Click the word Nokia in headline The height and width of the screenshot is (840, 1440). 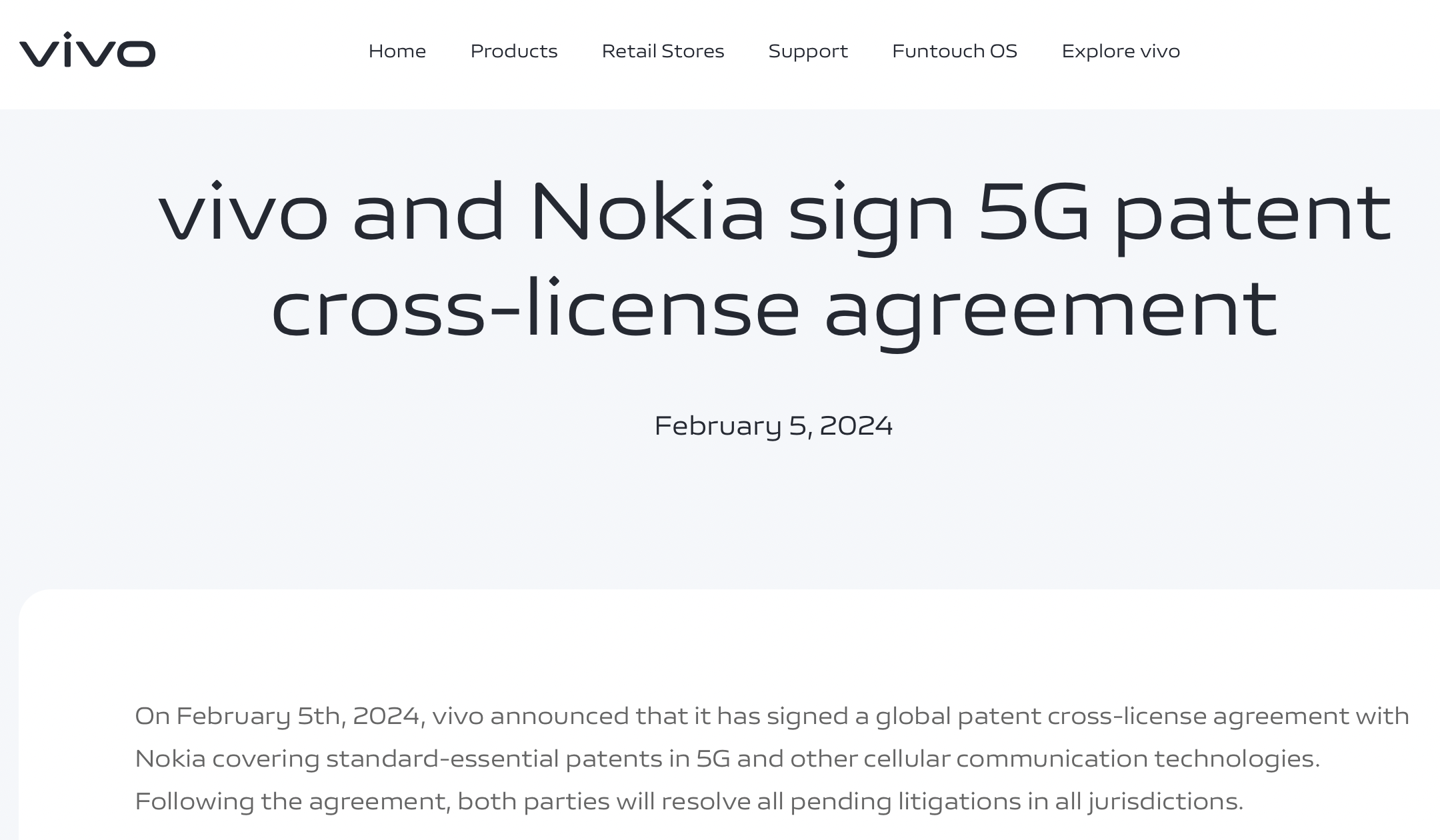pyautogui.click(x=647, y=212)
